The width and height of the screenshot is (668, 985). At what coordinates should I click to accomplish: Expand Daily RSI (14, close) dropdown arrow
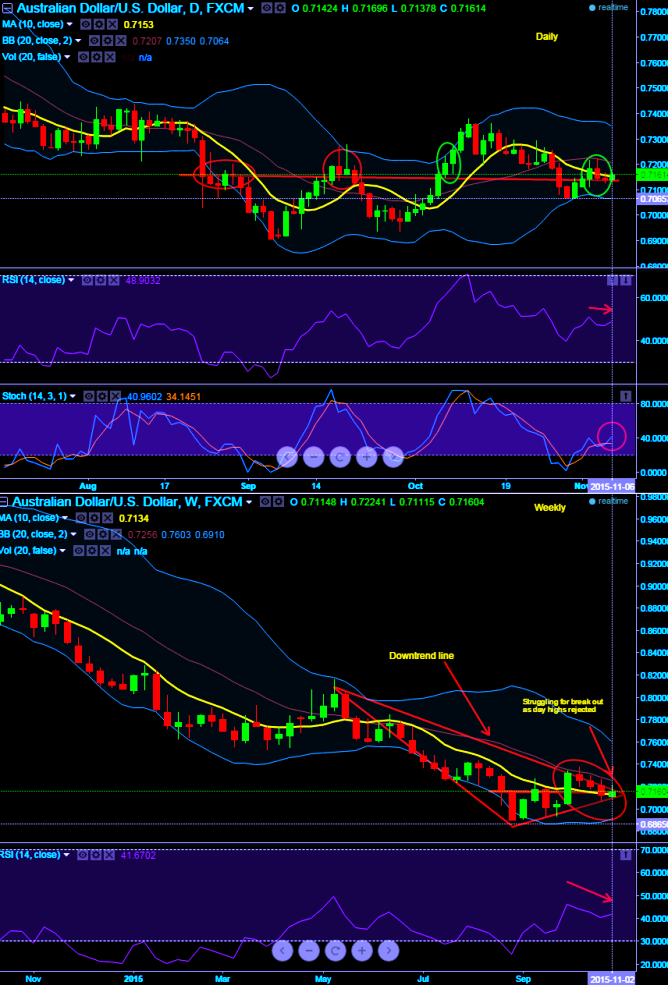pyautogui.click(x=70, y=280)
